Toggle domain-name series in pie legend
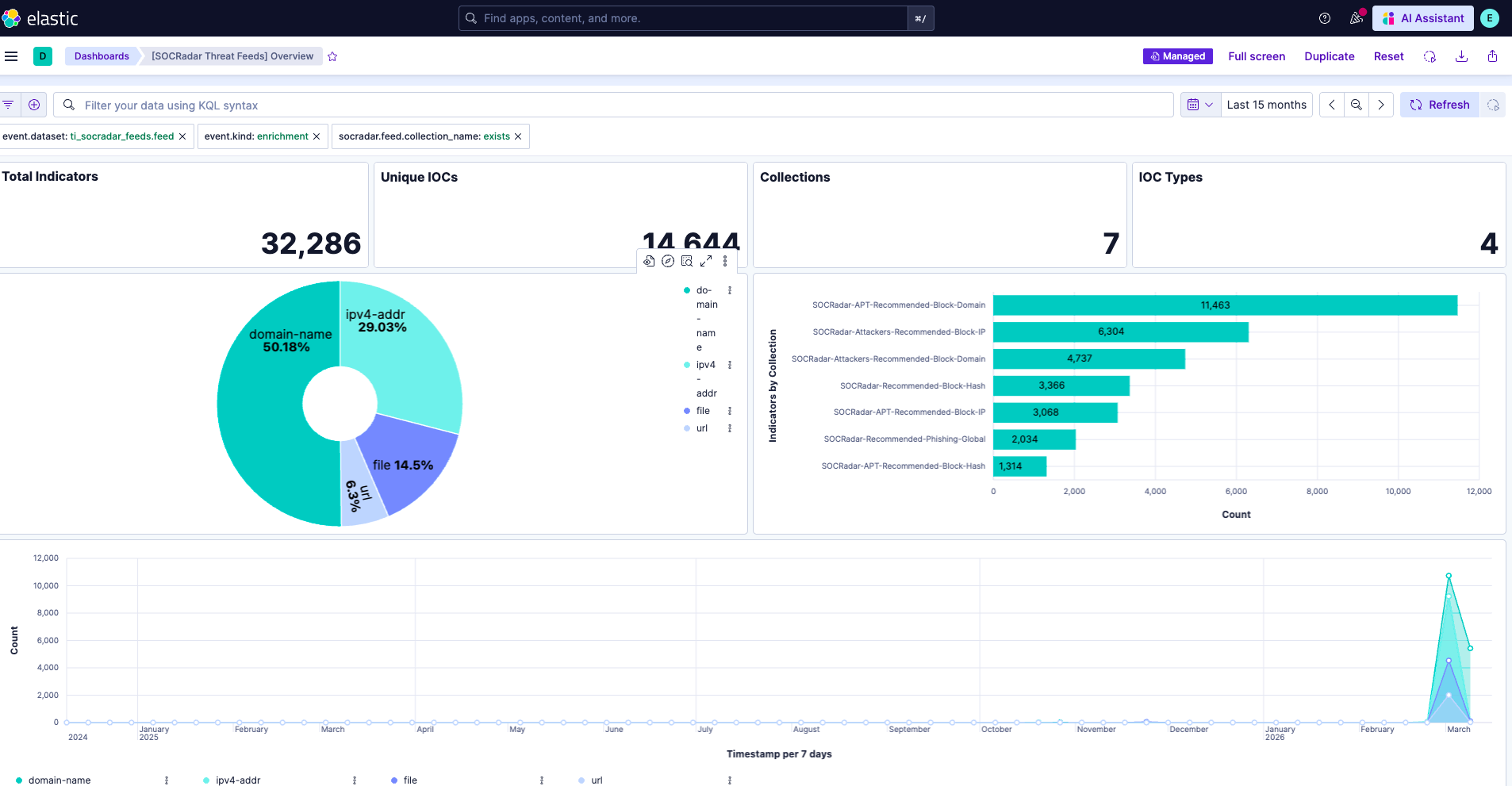The image size is (1512, 786). point(707,319)
